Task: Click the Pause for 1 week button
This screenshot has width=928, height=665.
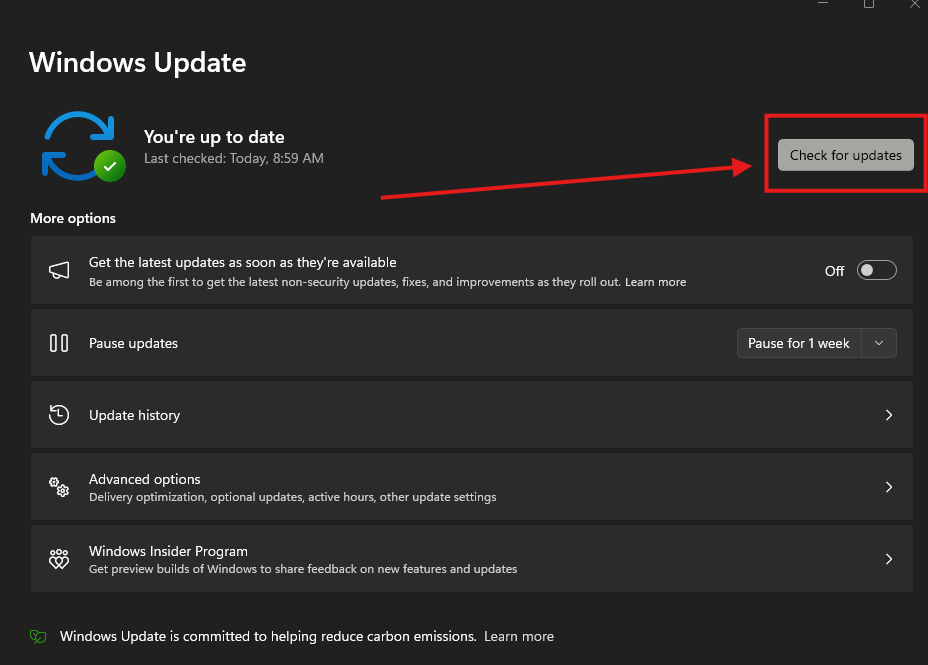Action: tap(799, 343)
